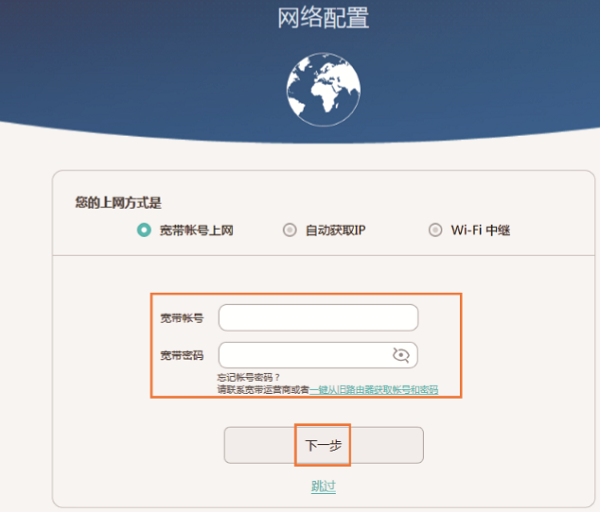Click the 跳过 skip link
Image resolution: width=600 pixels, height=512 pixels.
pyautogui.click(x=323, y=486)
